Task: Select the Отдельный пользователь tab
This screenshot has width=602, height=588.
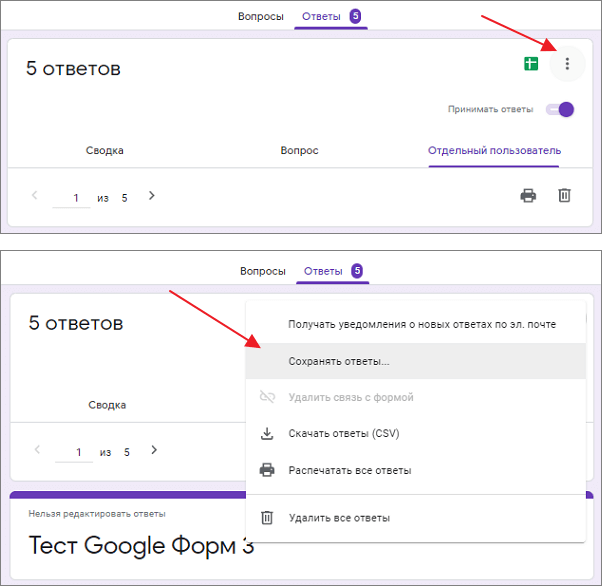Action: [x=494, y=151]
